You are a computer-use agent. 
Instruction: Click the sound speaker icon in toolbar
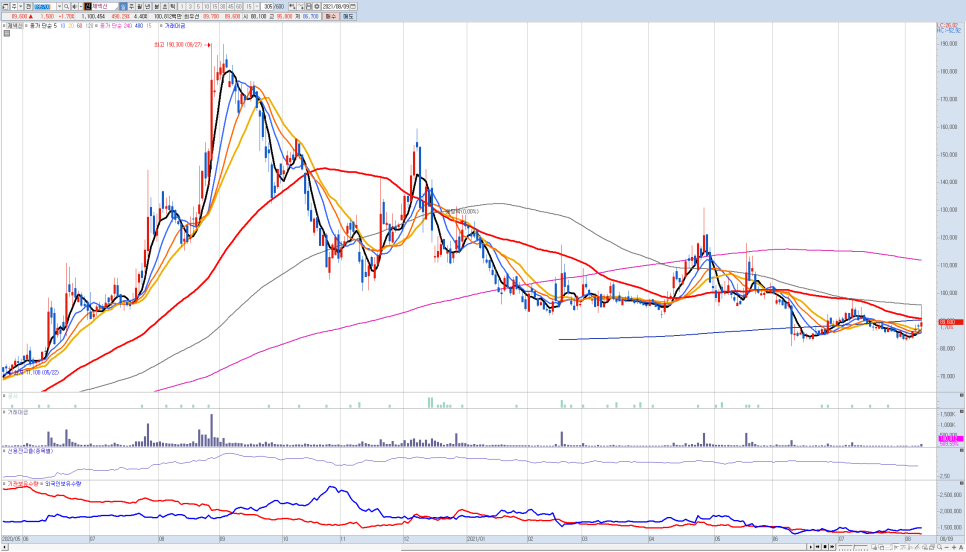coord(75,6)
